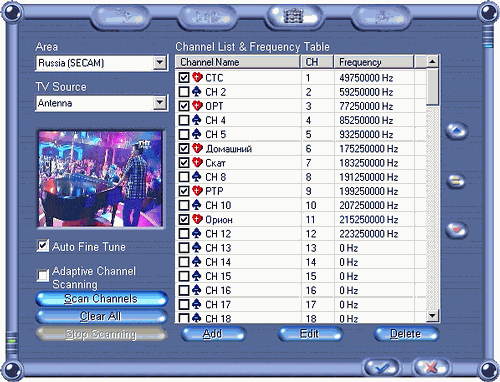
Task: Uncheck the Домашний channel checkbox
Action: coord(184,148)
